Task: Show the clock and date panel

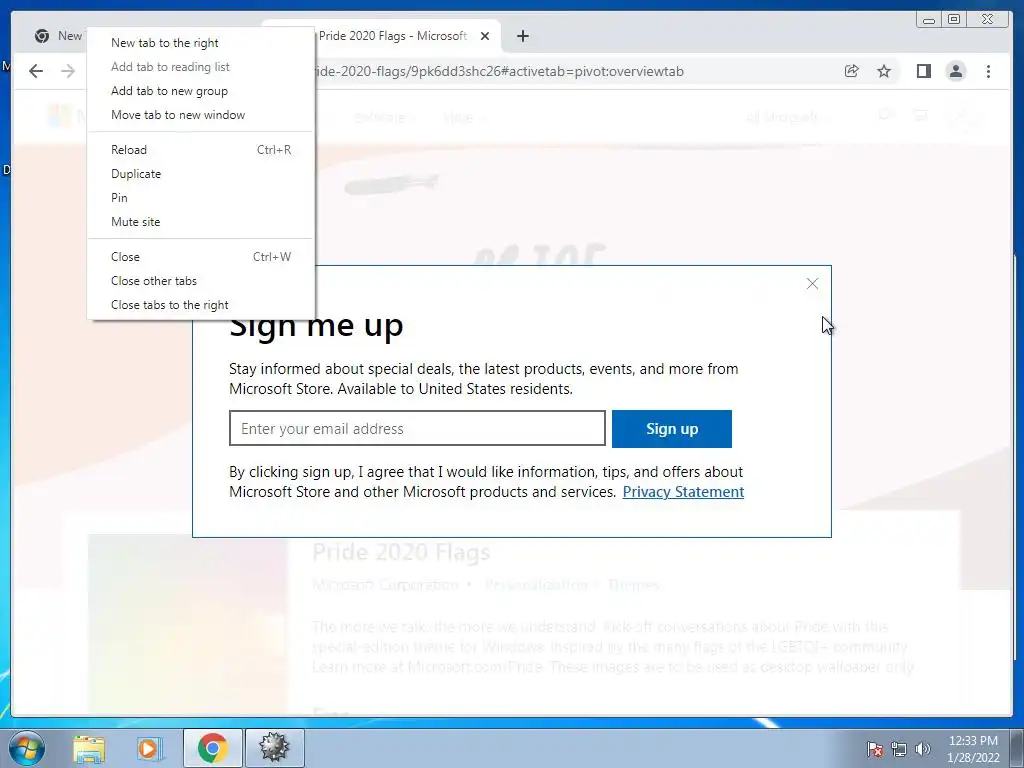Action: click(973, 749)
